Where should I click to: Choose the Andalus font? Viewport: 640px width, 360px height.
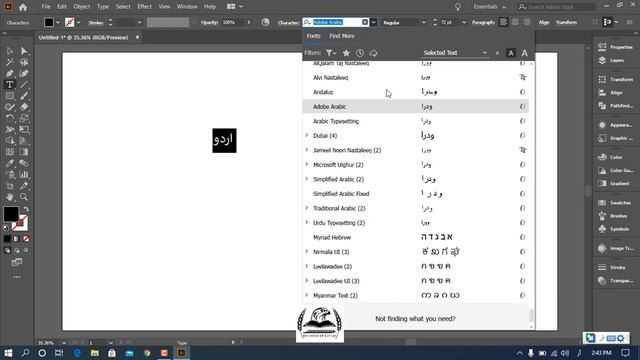[416, 92]
